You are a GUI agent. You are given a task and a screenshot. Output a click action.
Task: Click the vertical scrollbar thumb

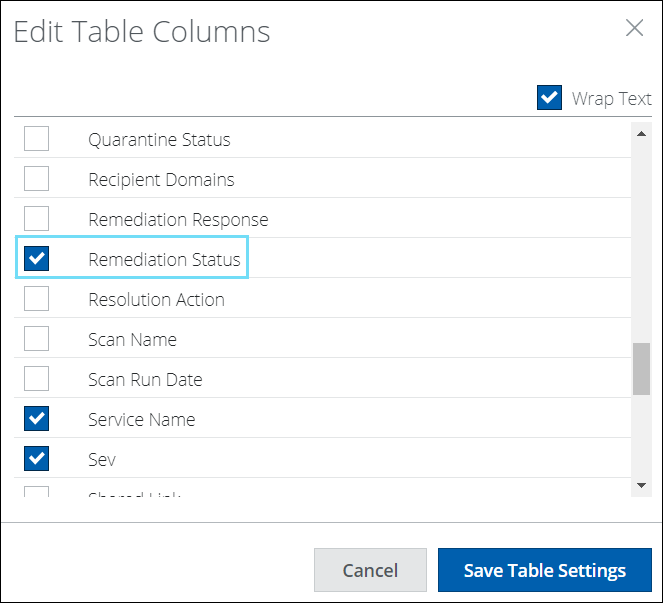point(641,369)
